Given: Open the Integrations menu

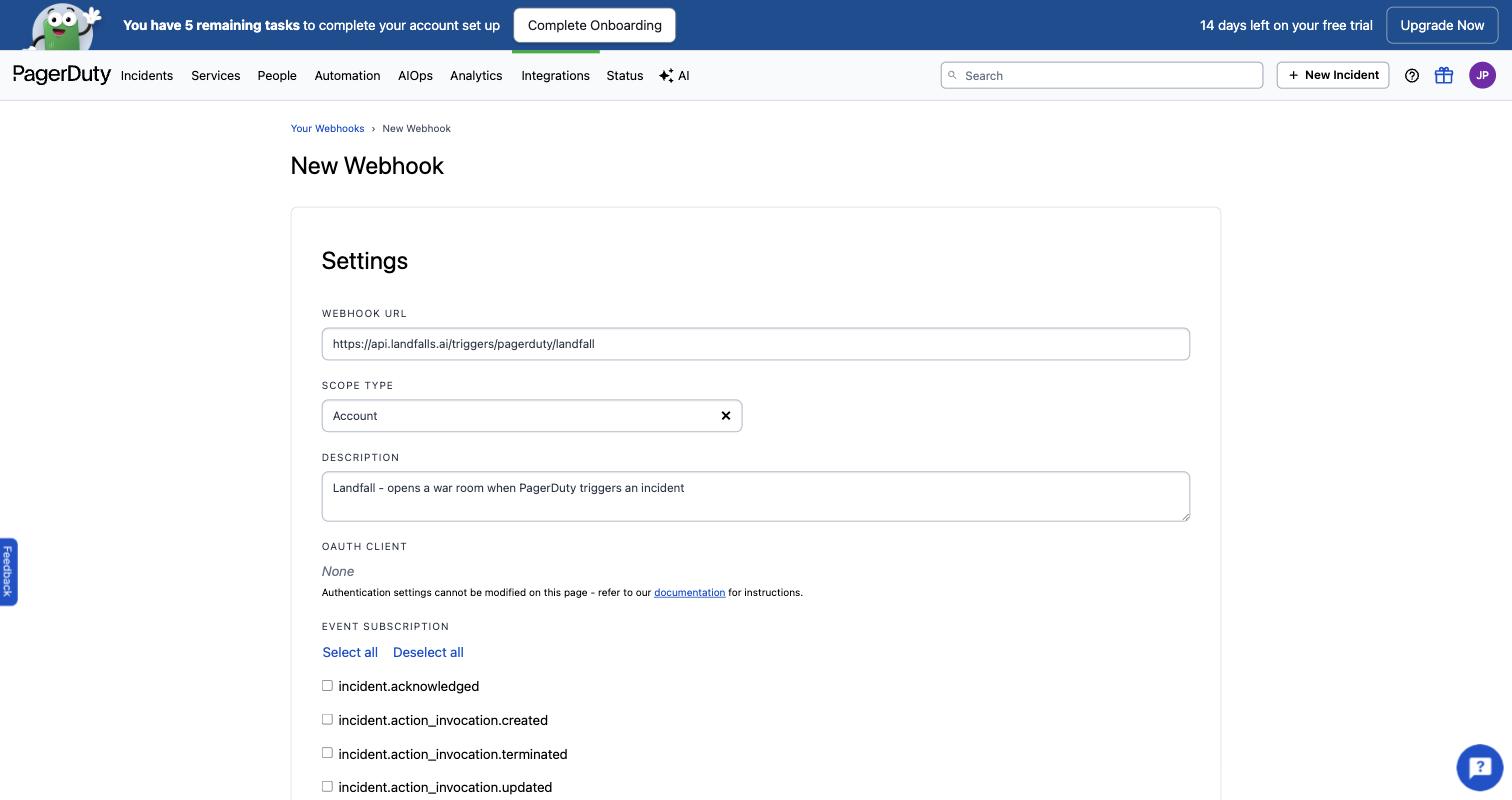Looking at the screenshot, I should click(555, 76).
